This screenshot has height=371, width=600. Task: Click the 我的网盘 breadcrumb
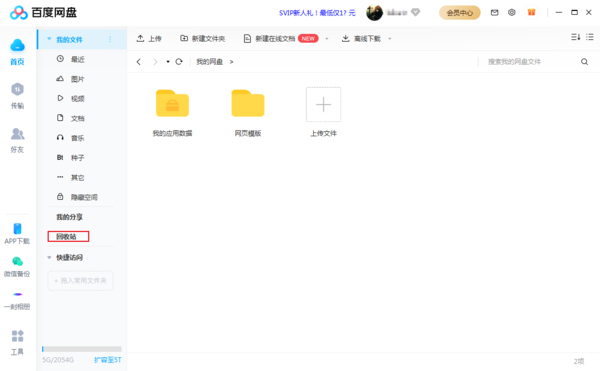(x=210, y=62)
